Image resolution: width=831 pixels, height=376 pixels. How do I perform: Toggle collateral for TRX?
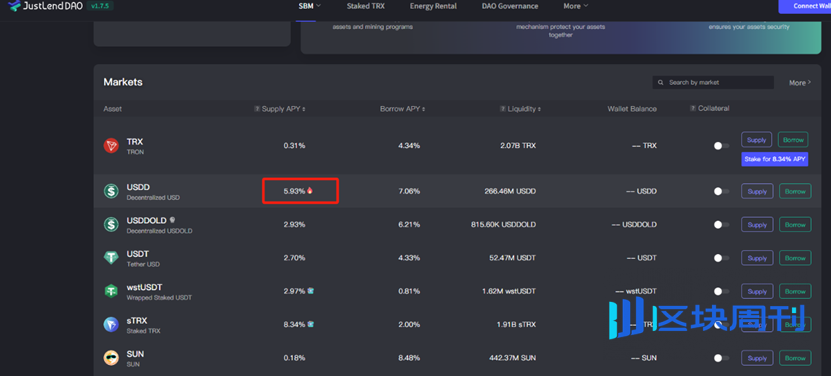pos(721,146)
